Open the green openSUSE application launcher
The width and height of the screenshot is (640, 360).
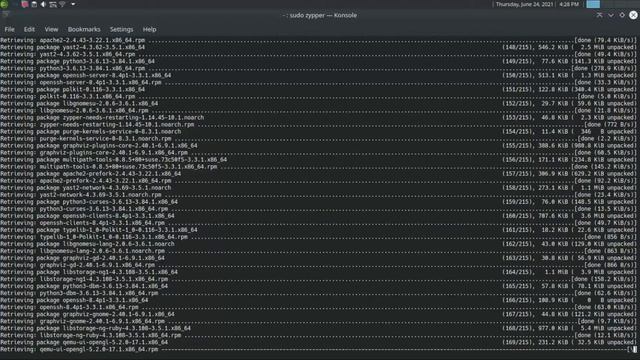(4, 4)
